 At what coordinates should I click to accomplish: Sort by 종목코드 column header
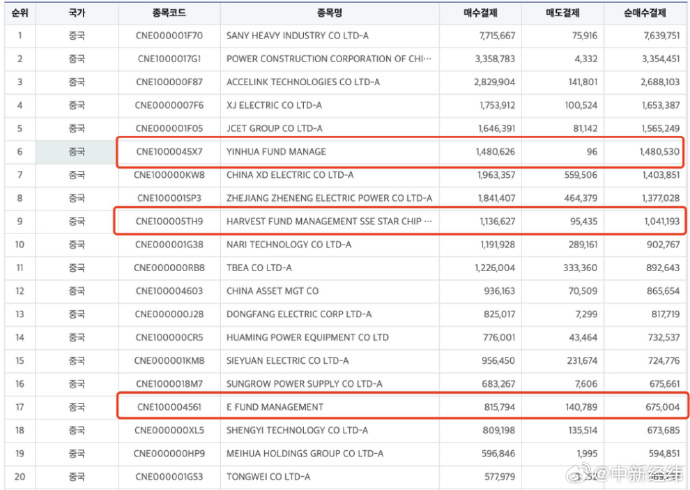click(x=168, y=15)
